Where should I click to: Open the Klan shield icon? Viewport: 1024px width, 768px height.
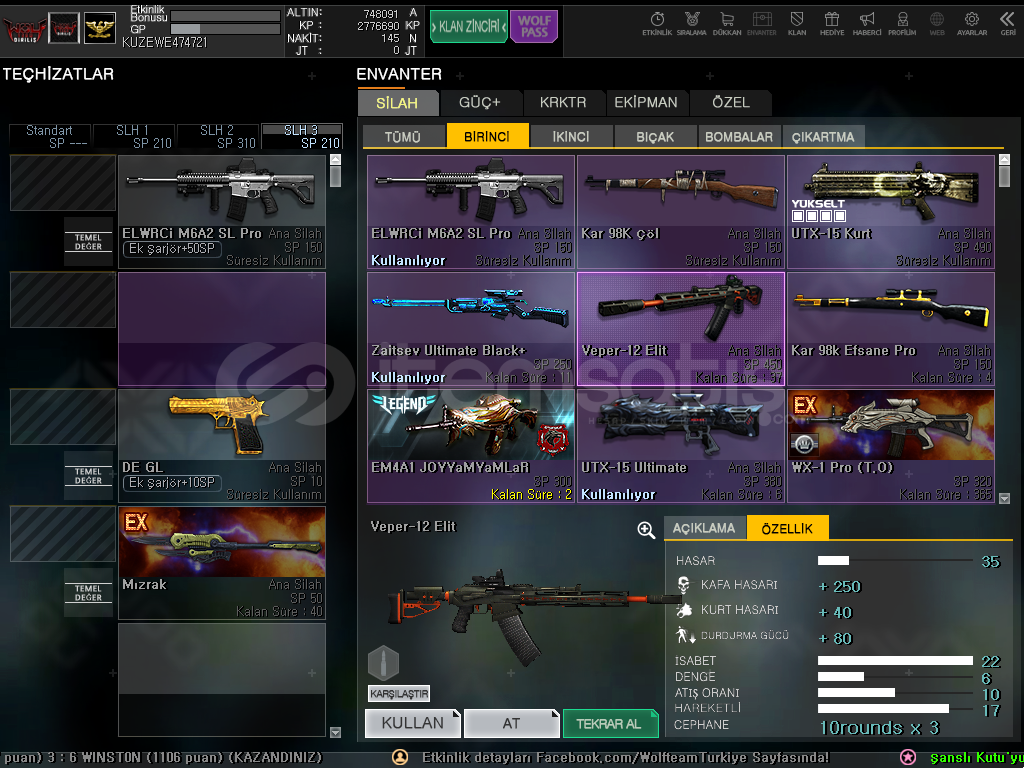pyautogui.click(x=797, y=24)
